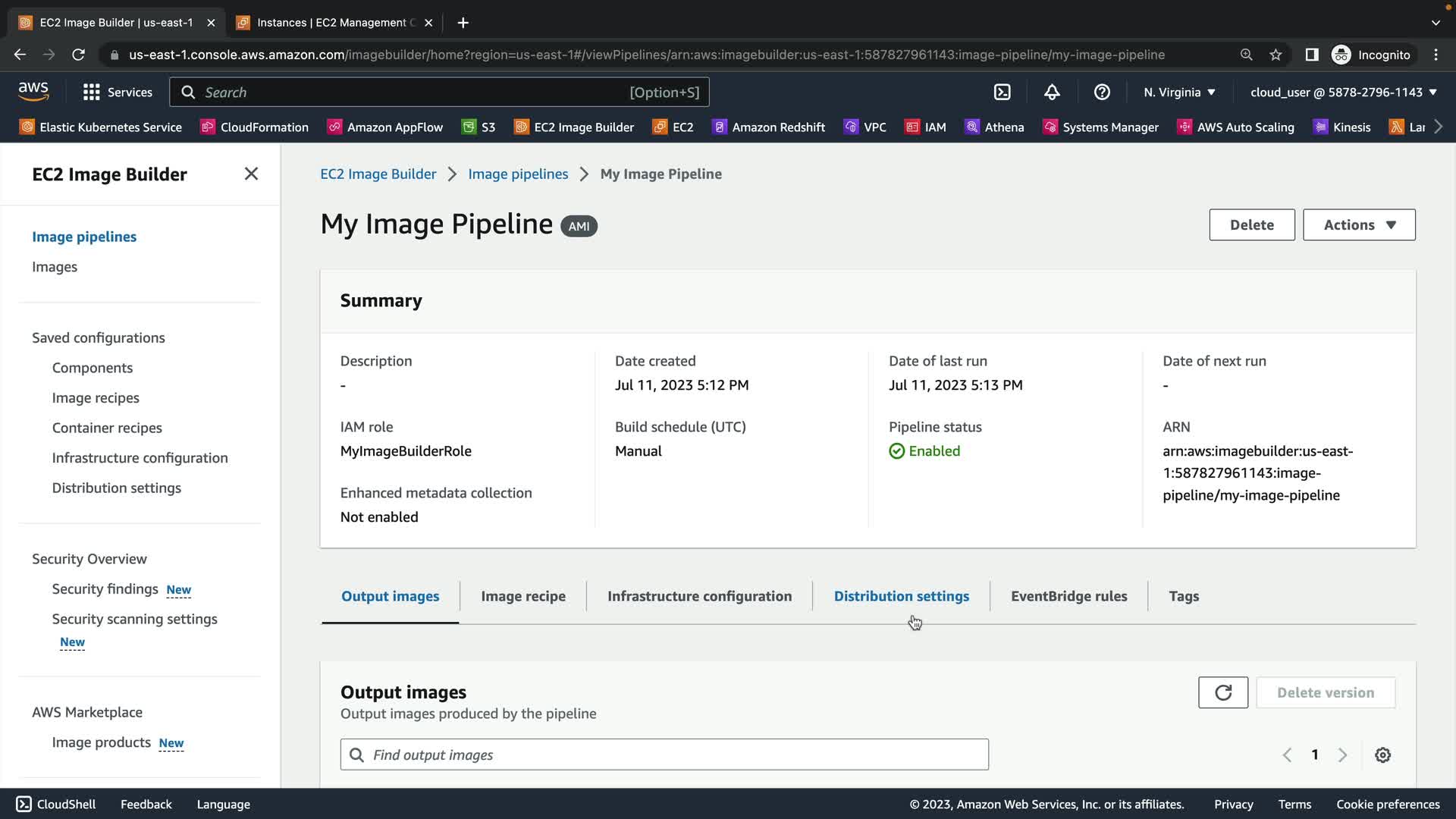Open the EventBridge rules tab

(1068, 596)
